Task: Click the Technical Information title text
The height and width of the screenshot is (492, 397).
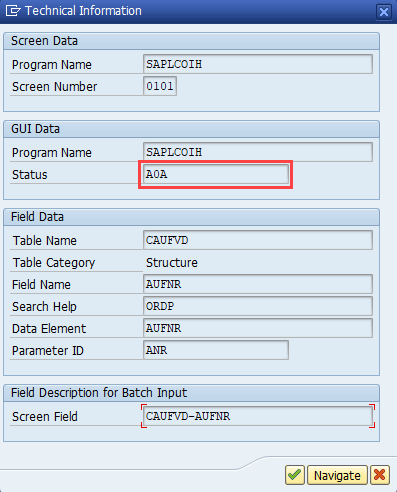Action: (x=83, y=11)
